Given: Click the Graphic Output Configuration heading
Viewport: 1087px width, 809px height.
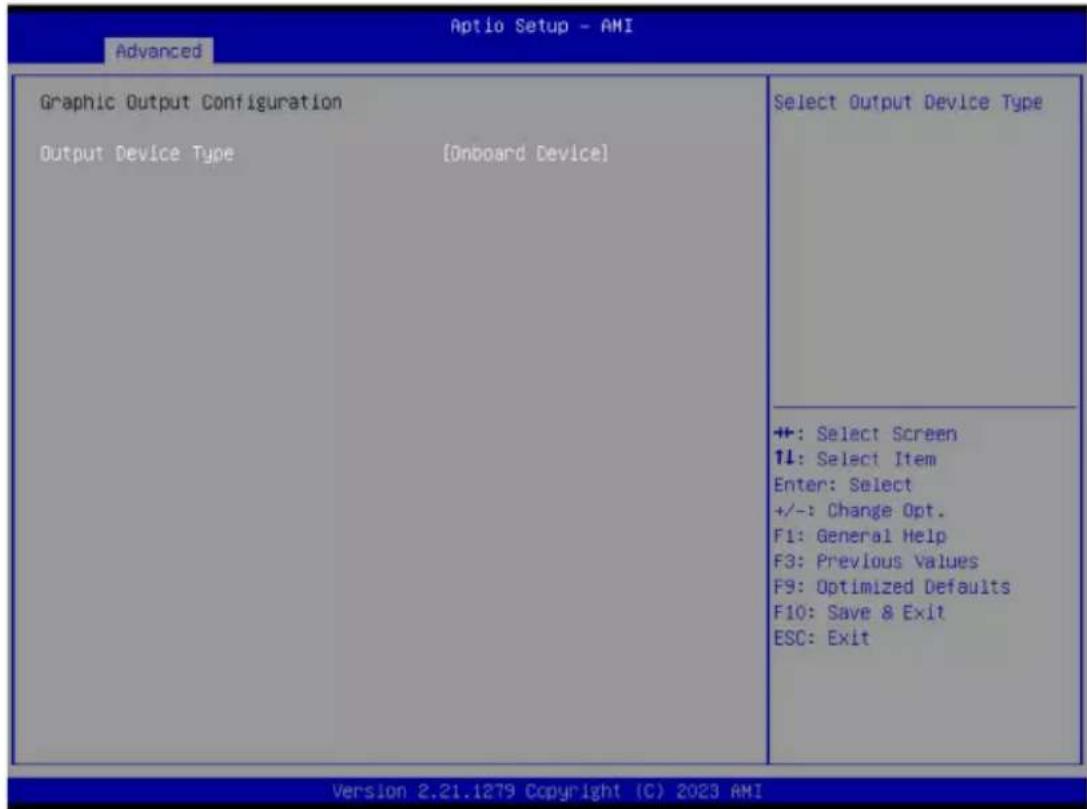Looking at the screenshot, I should click(191, 103).
